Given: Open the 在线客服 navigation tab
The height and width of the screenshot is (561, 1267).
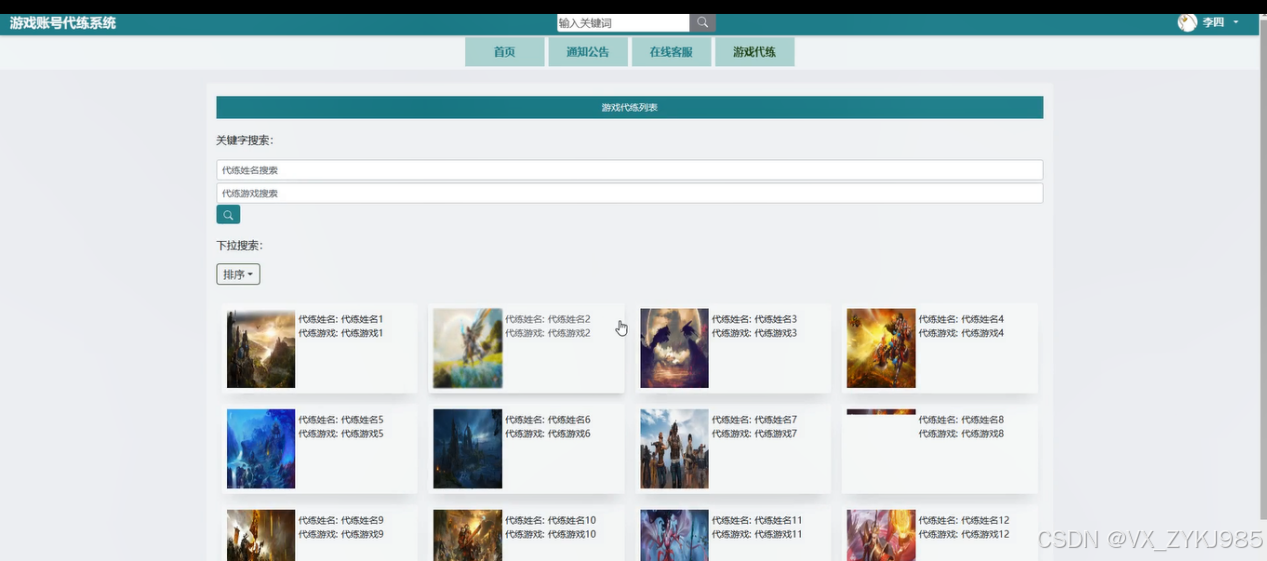Looking at the screenshot, I should coord(671,52).
